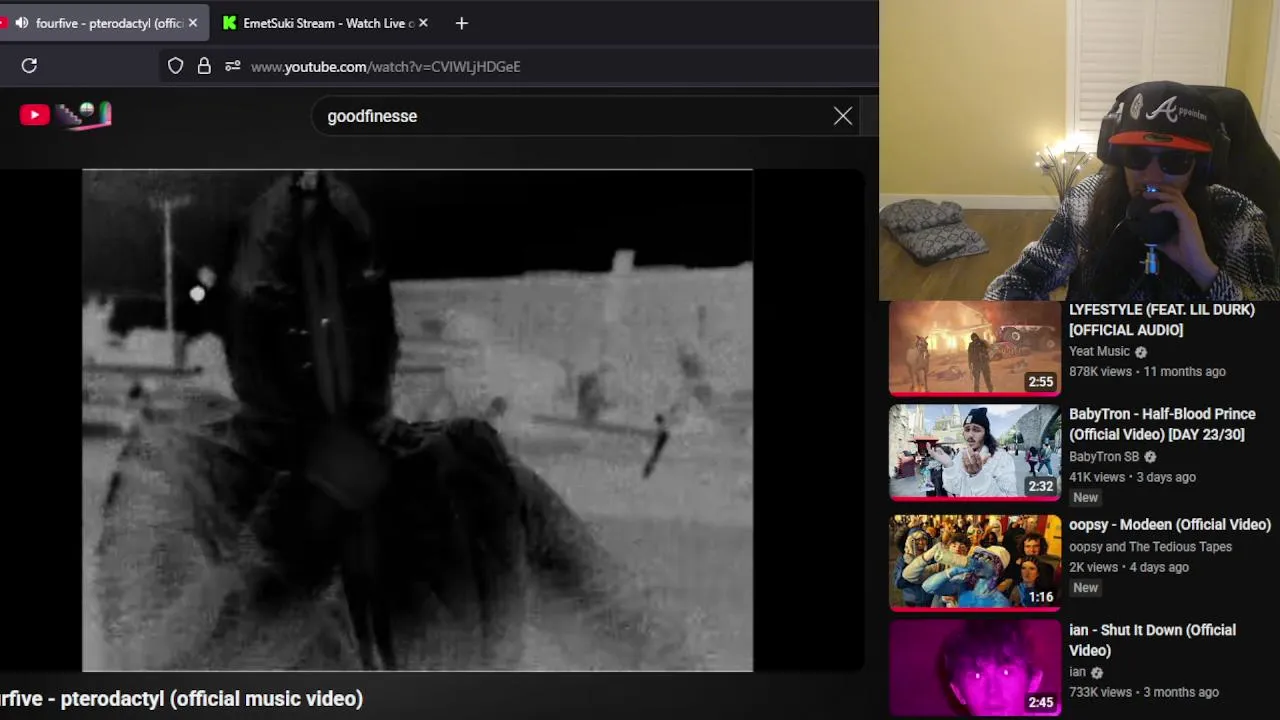Click the BabyTron SB verified badge
Screen dimensions: 1280x720
click(x=1150, y=457)
